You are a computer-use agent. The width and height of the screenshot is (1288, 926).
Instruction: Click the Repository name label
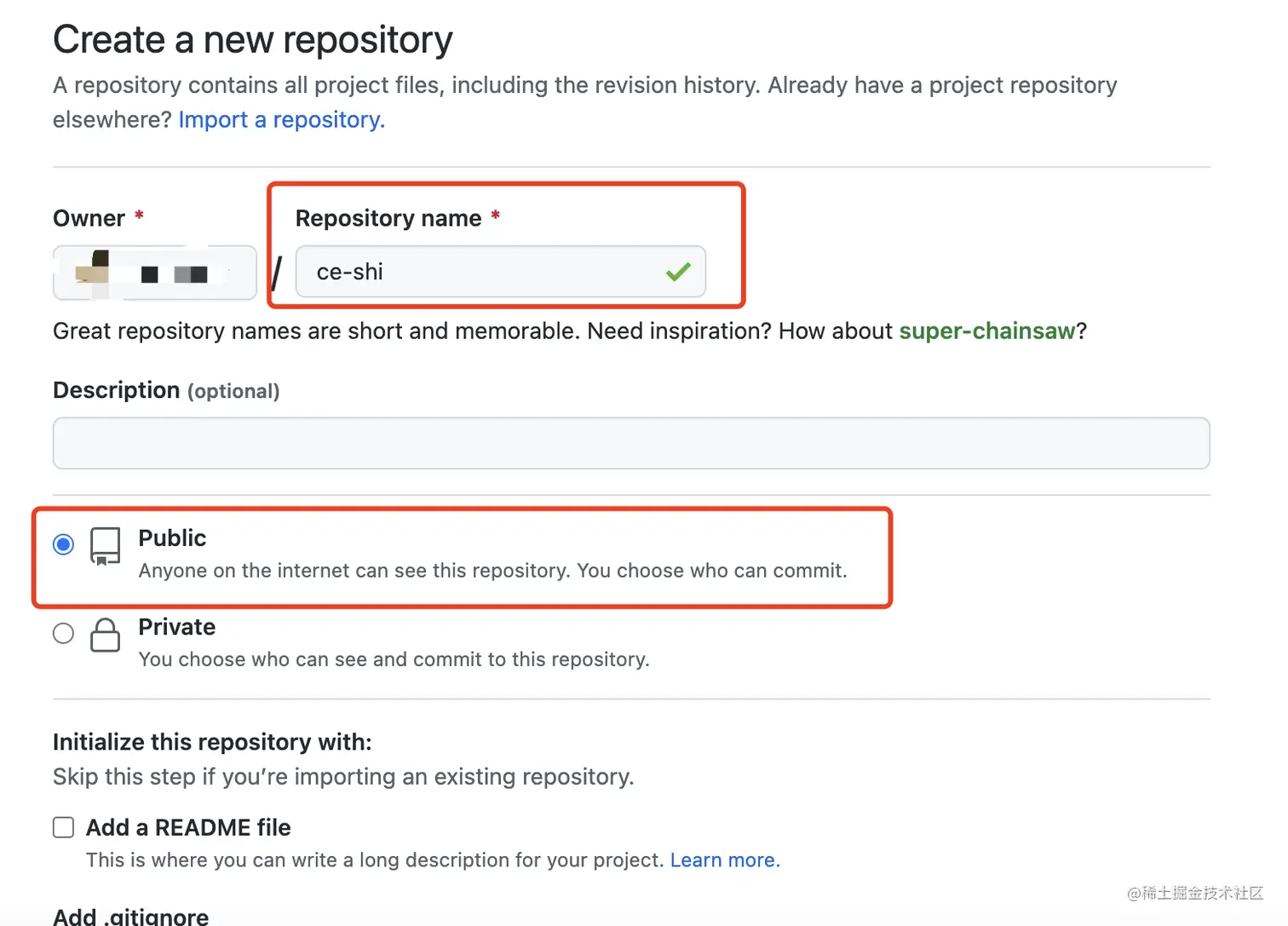click(x=388, y=219)
